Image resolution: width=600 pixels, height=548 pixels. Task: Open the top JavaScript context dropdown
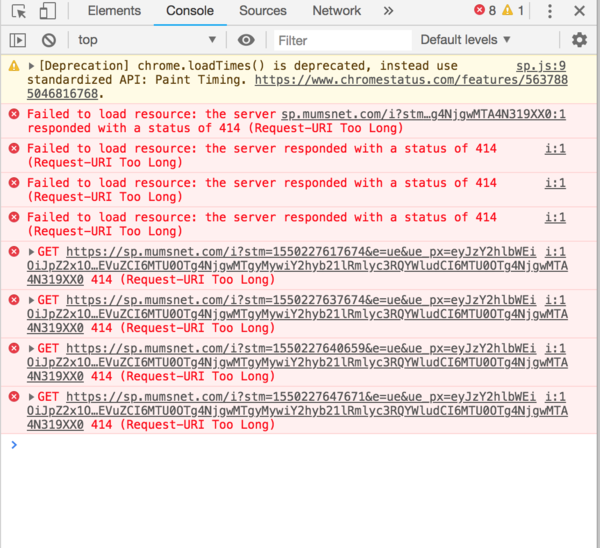click(x=147, y=40)
